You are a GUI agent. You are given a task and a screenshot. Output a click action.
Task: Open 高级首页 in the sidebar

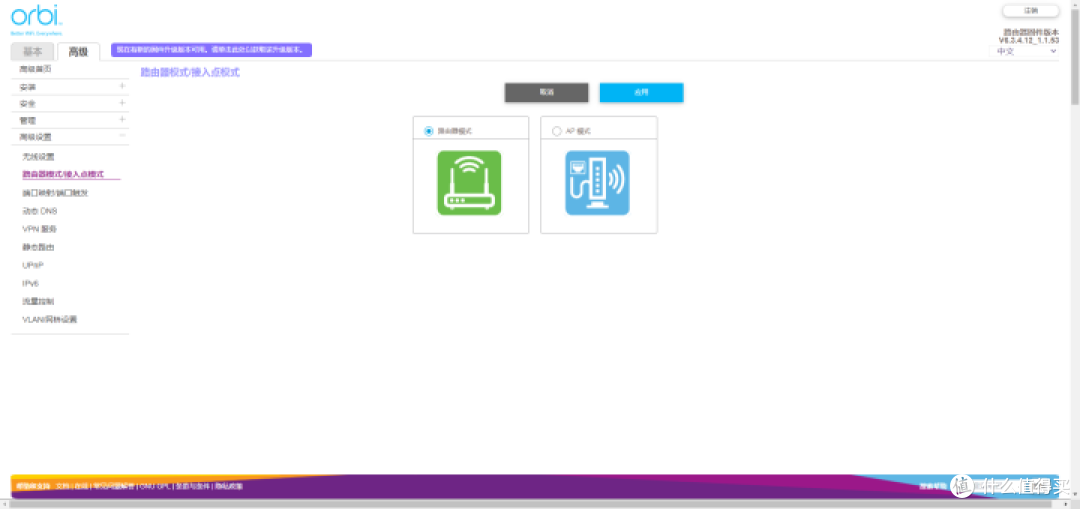point(36,70)
